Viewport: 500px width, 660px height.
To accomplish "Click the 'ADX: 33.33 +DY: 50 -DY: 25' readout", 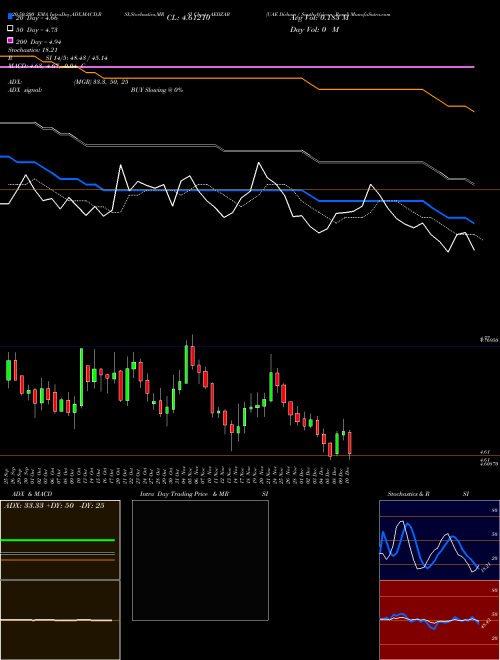I will (54, 506).
